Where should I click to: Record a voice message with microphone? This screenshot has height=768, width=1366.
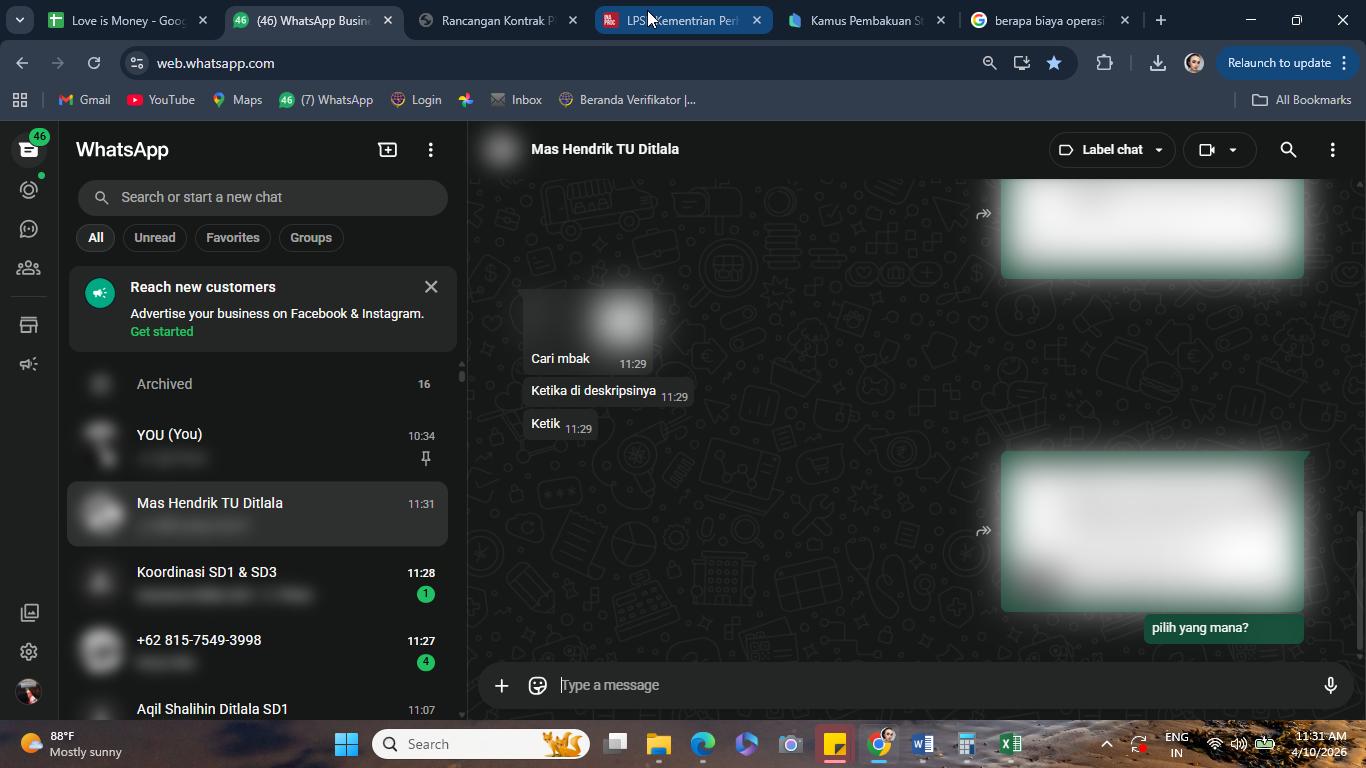coord(1330,685)
